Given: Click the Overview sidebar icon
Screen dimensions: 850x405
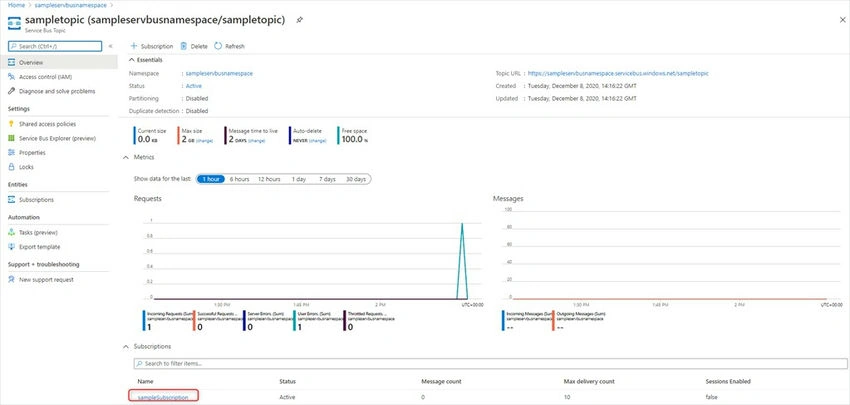Looking at the screenshot, I should 12,63.
